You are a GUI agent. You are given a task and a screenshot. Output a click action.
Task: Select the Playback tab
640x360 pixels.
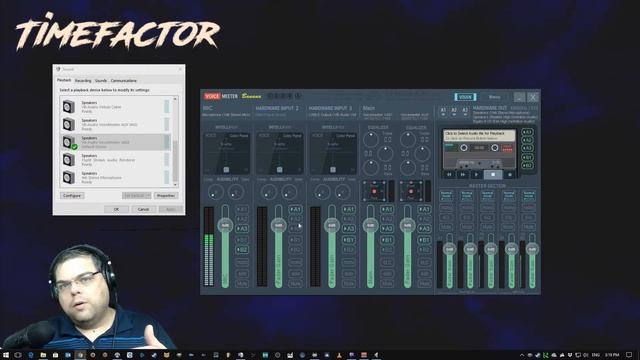click(64, 80)
